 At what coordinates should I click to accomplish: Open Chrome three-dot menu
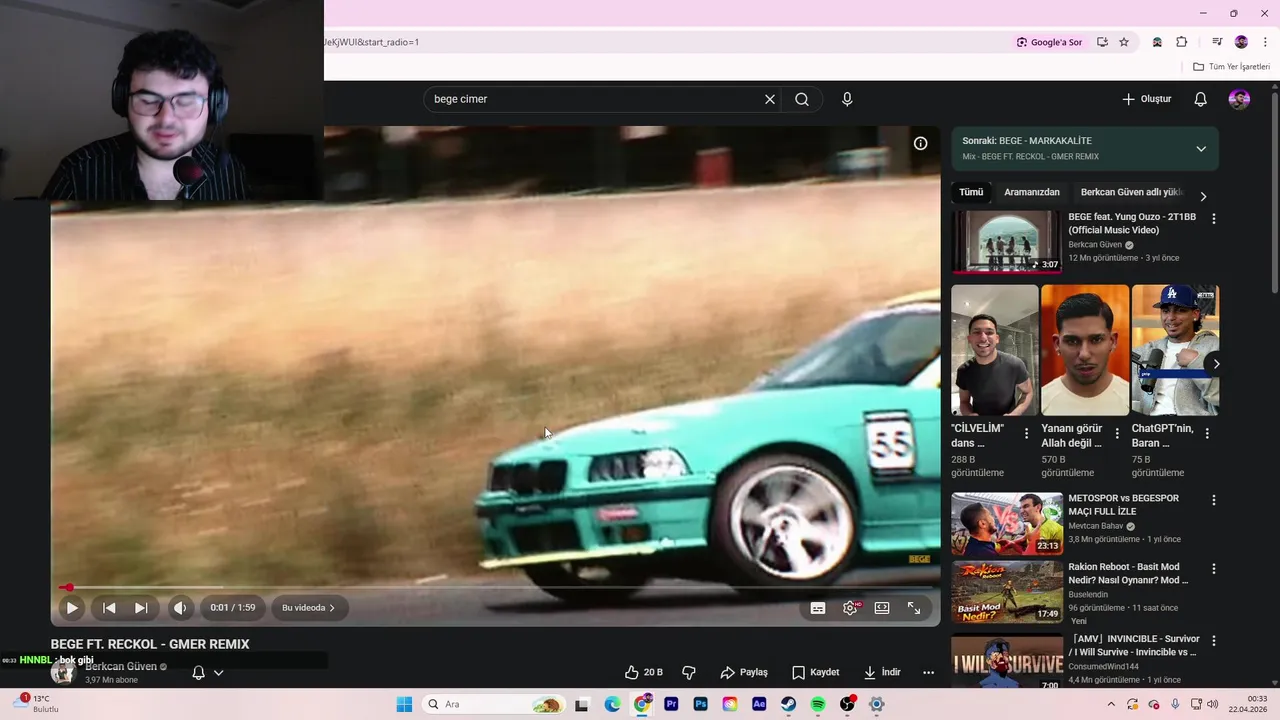click(1265, 42)
